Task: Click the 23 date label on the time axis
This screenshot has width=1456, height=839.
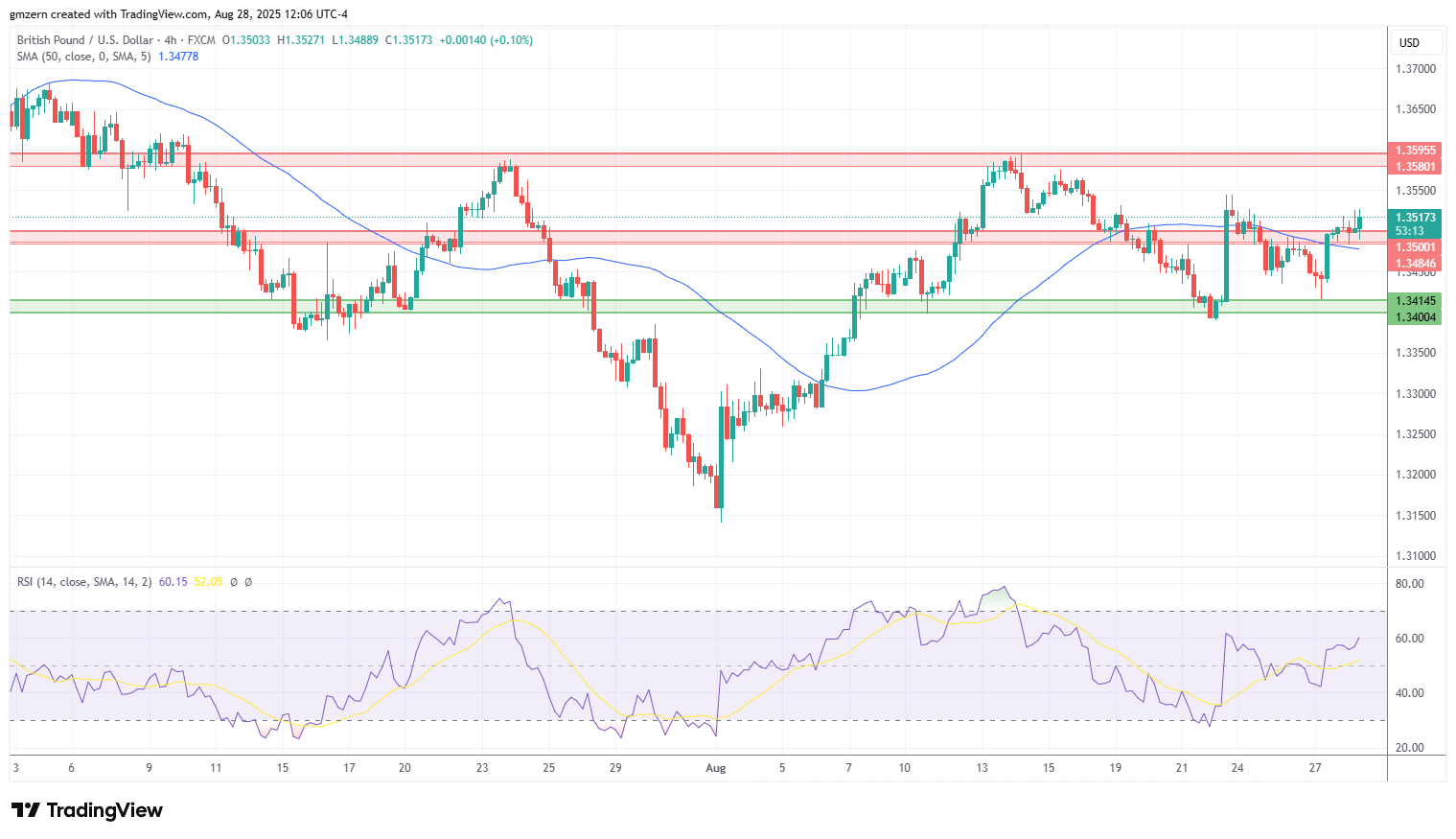Action: [482, 768]
